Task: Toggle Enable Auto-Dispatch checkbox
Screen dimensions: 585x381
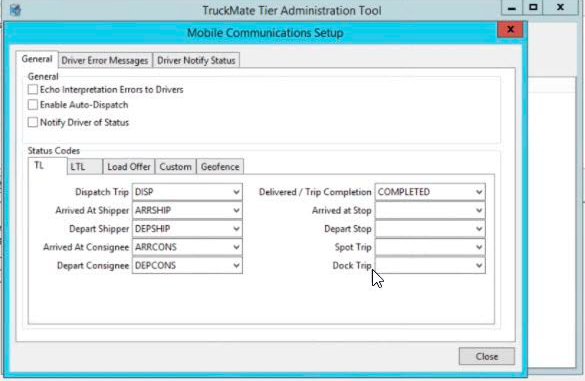Action: click(x=33, y=105)
